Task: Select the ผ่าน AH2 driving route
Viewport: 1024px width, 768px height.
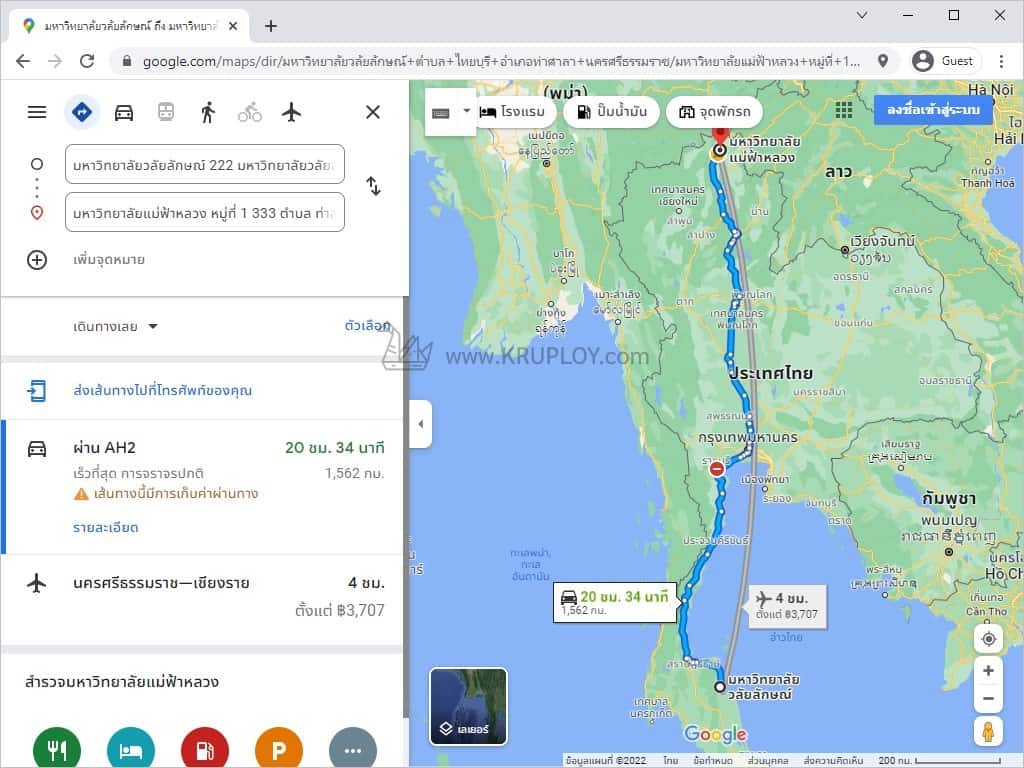Action: pyautogui.click(x=202, y=487)
